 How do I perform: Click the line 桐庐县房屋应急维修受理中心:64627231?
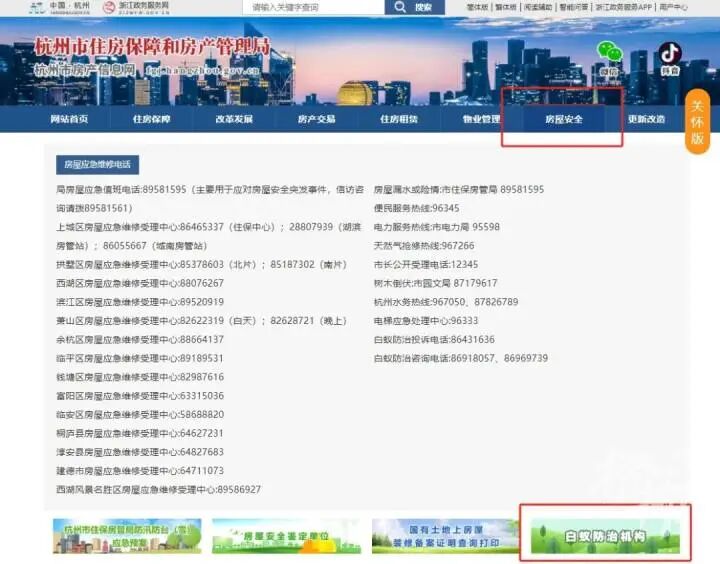tap(140, 434)
